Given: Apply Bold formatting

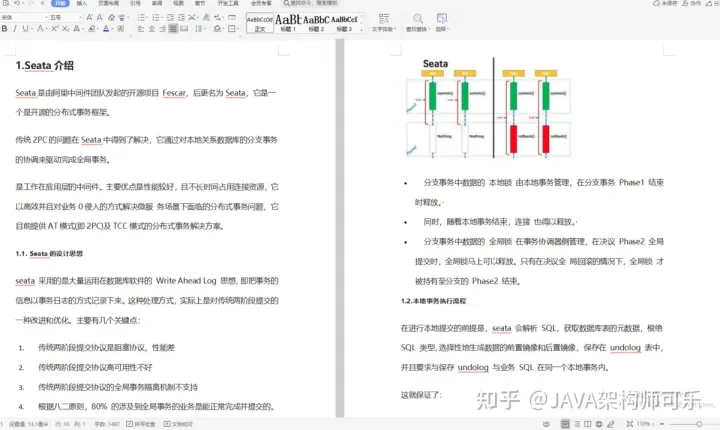Looking at the screenshot, I should 5,28.
